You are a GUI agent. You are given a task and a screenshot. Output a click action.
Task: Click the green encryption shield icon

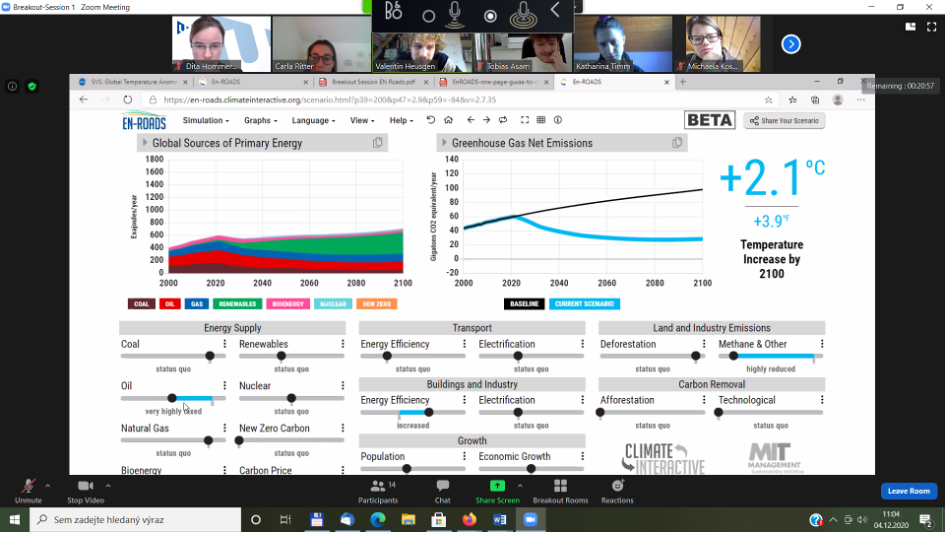tap(32, 86)
